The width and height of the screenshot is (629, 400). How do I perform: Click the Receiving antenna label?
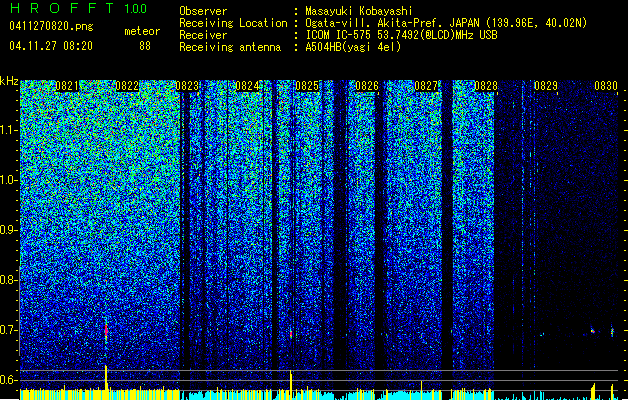point(230,47)
